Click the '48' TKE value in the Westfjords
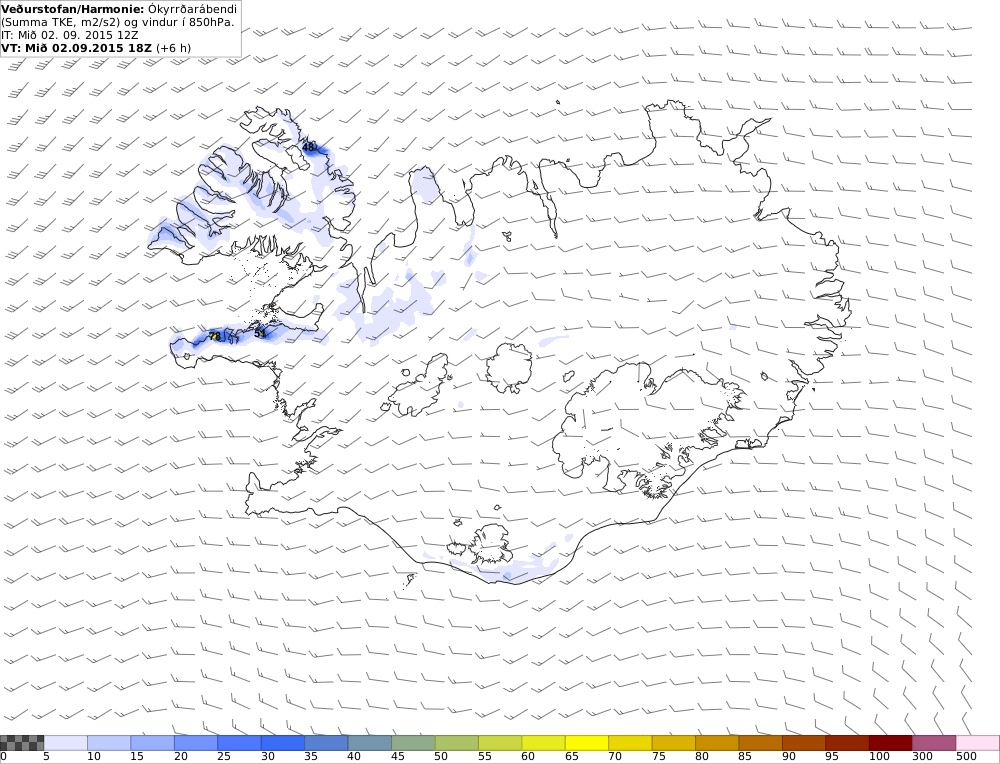 click(x=309, y=147)
